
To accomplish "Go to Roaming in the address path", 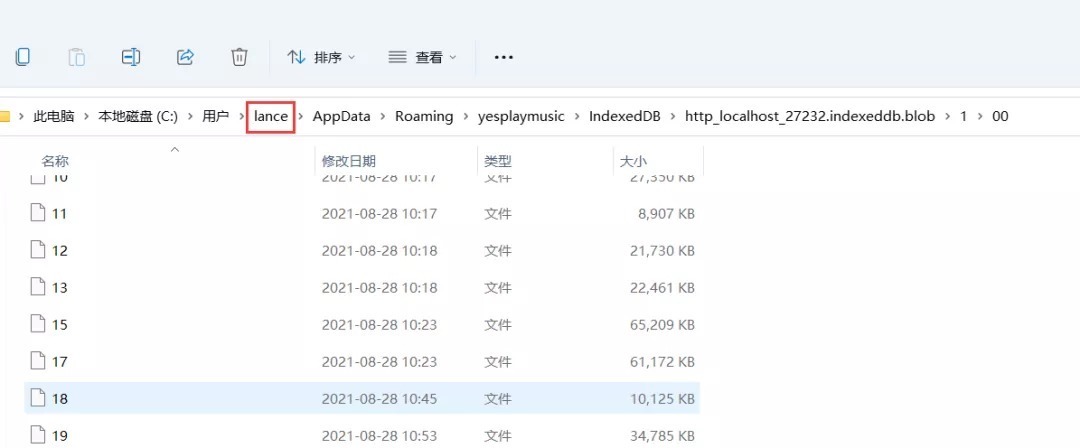I will tap(424, 117).
